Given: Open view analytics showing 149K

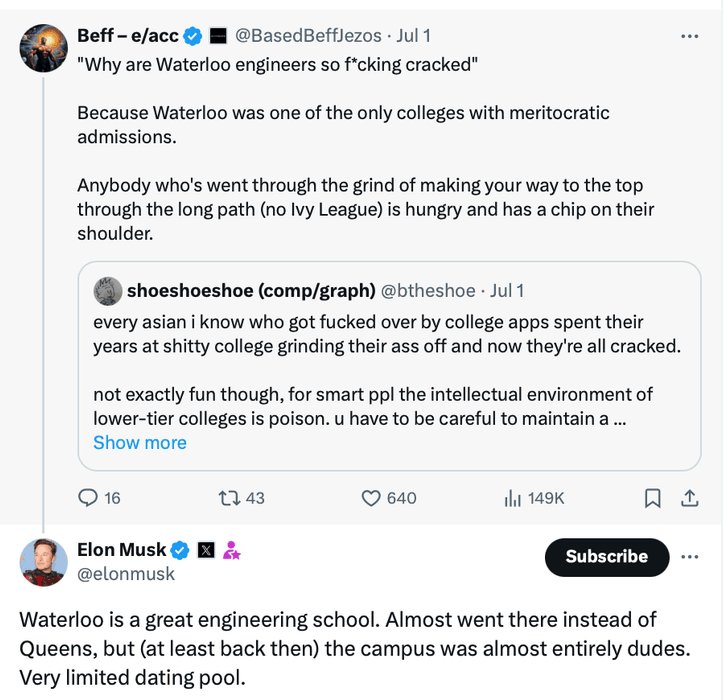Looking at the screenshot, I should [x=513, y=497].
